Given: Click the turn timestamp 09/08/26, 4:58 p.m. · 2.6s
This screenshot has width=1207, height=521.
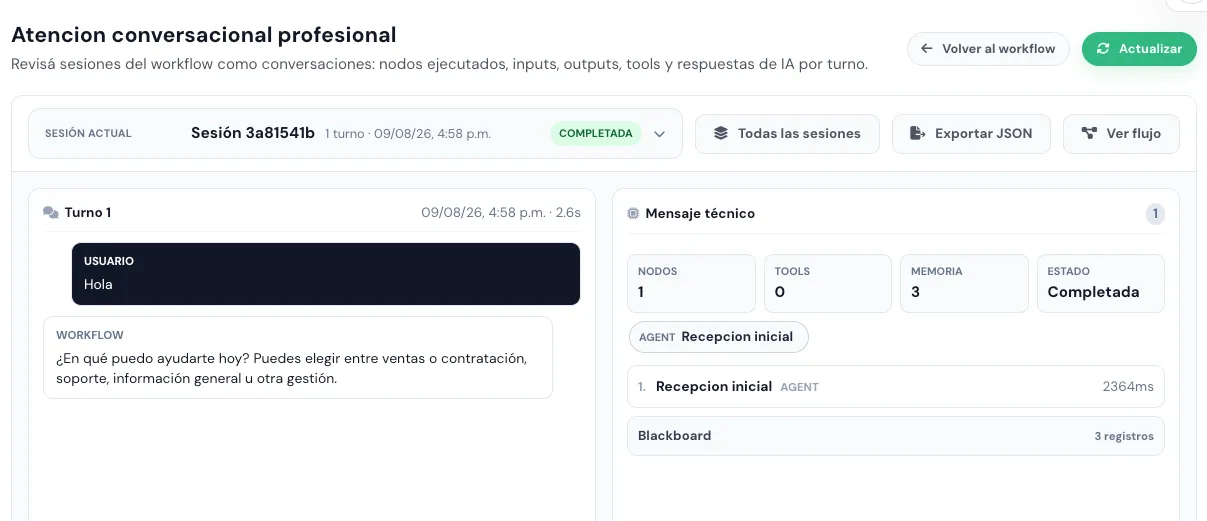Looking at the screenshot, I should pyautogui.click(x=501, y=213).
